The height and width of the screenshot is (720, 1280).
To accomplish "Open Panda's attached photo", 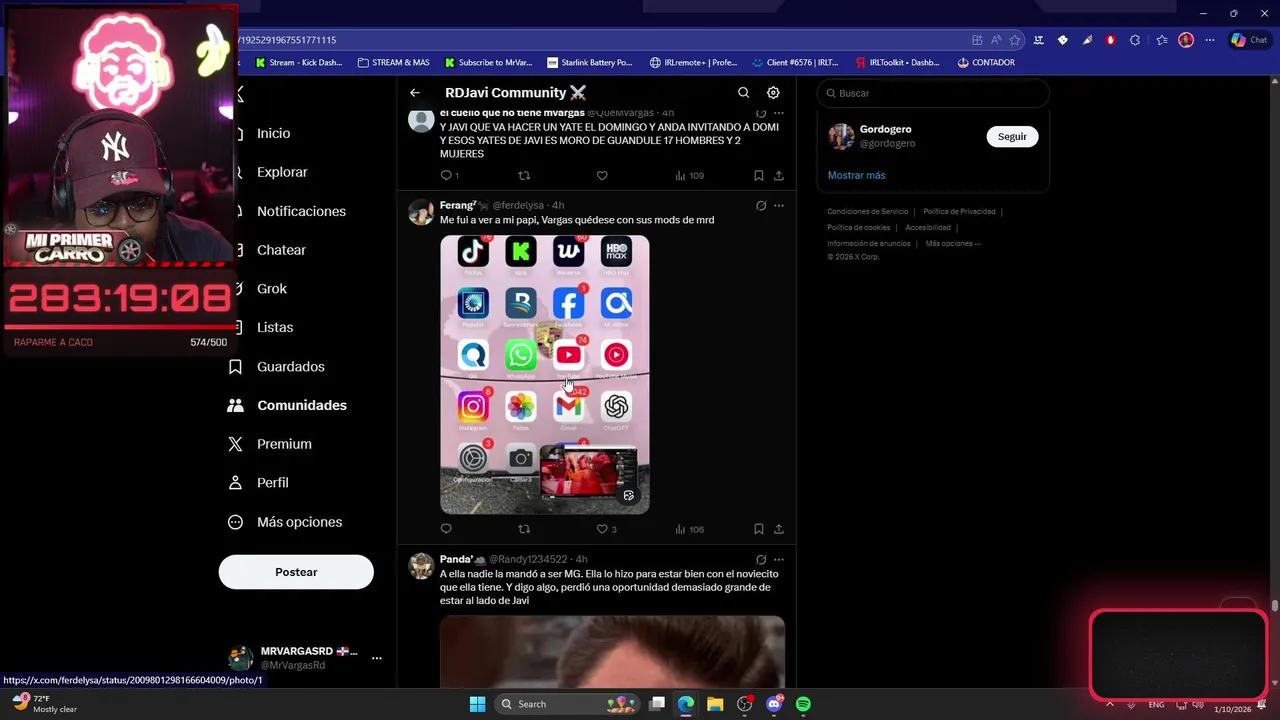I will [x=612, y=651].
